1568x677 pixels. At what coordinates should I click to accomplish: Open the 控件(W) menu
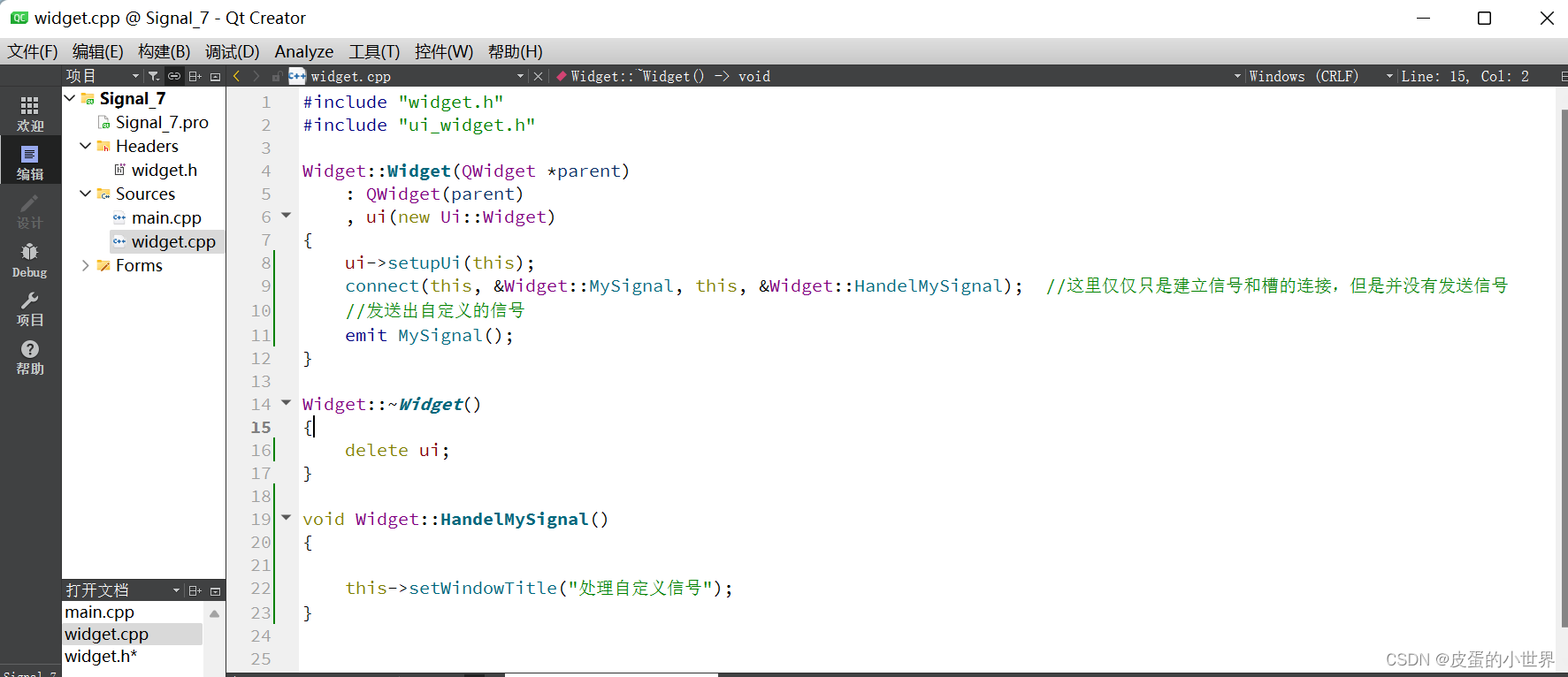pyautogui.click(x=444, y=51)
